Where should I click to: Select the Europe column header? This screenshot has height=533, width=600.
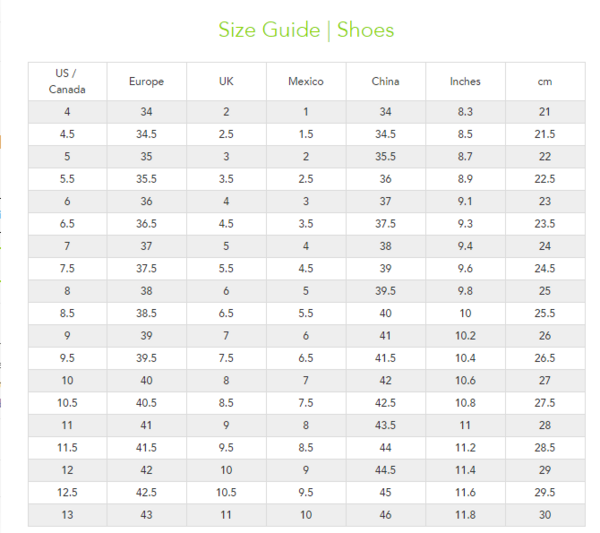coord(147,81)
